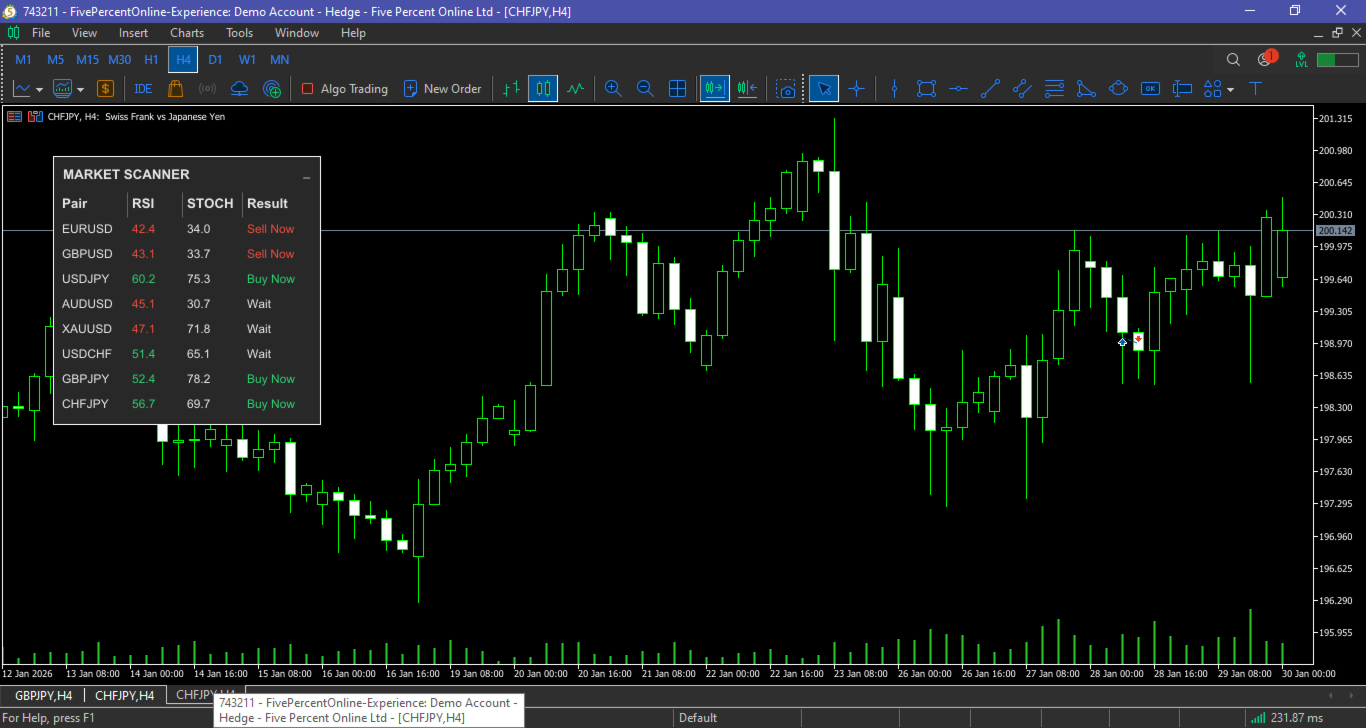Click the Buy Now result for USDJPY
The width and height of the screenshot is (1366, 728).
271,279
